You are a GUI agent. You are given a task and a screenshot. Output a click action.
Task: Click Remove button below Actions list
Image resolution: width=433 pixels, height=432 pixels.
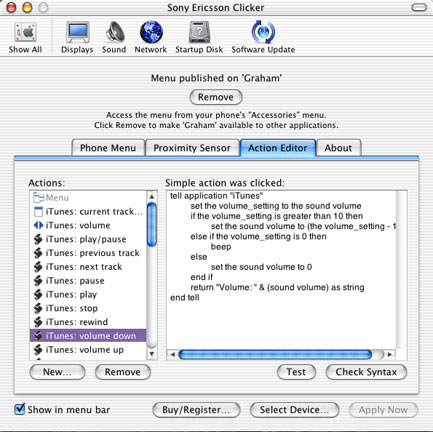point(123,372)
